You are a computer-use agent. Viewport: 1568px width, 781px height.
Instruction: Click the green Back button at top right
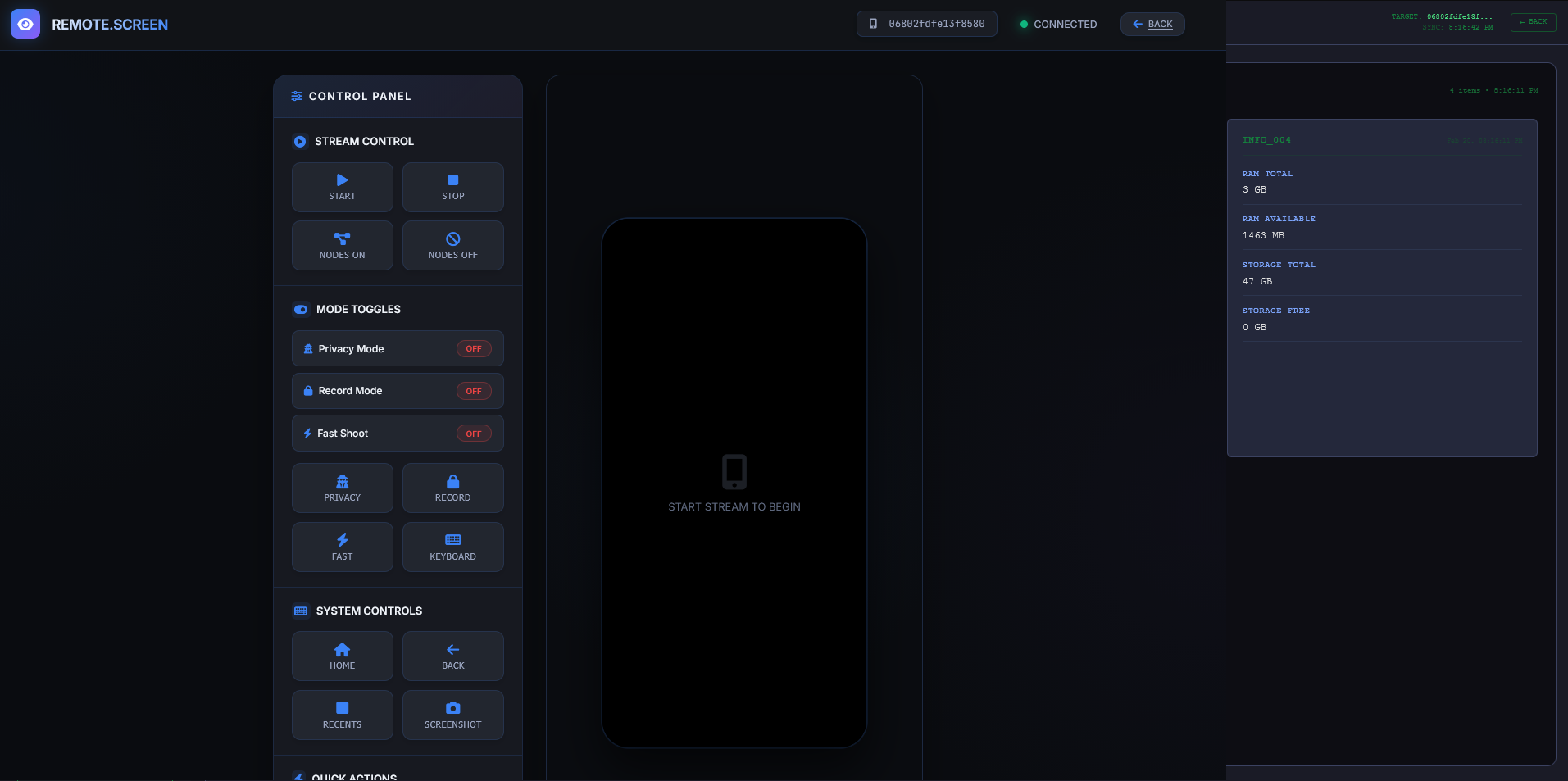tap(1532, 22)
